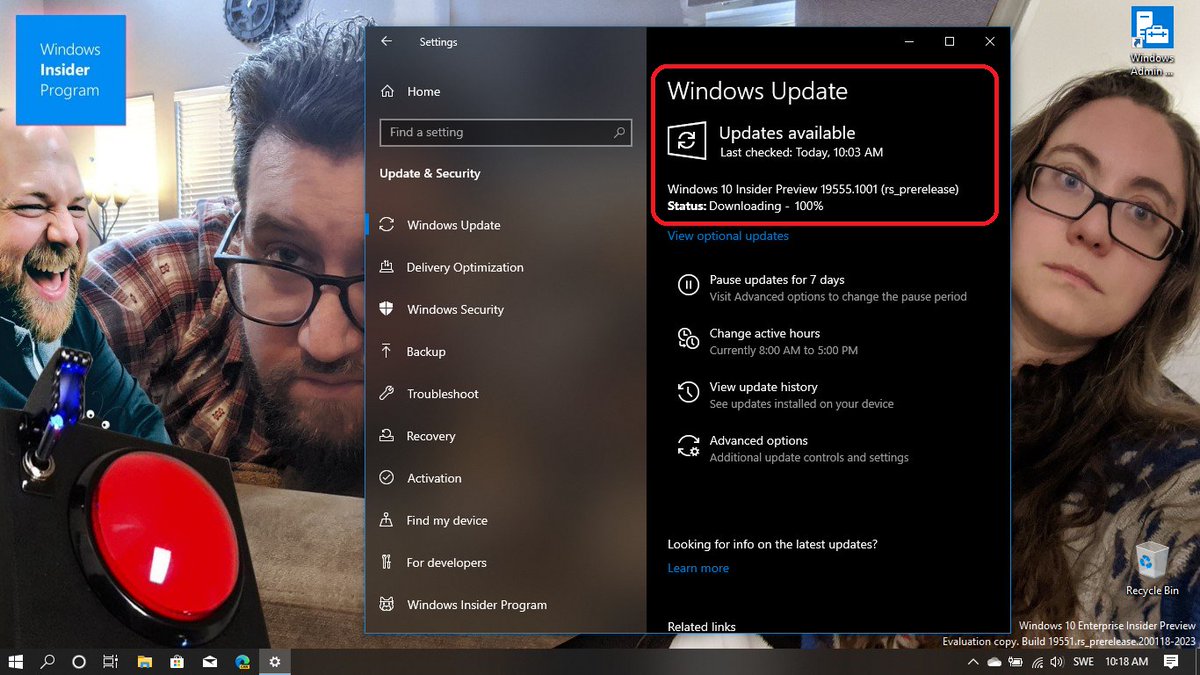
Task: Click the Learn more link
Action: [x=698, y=568]
